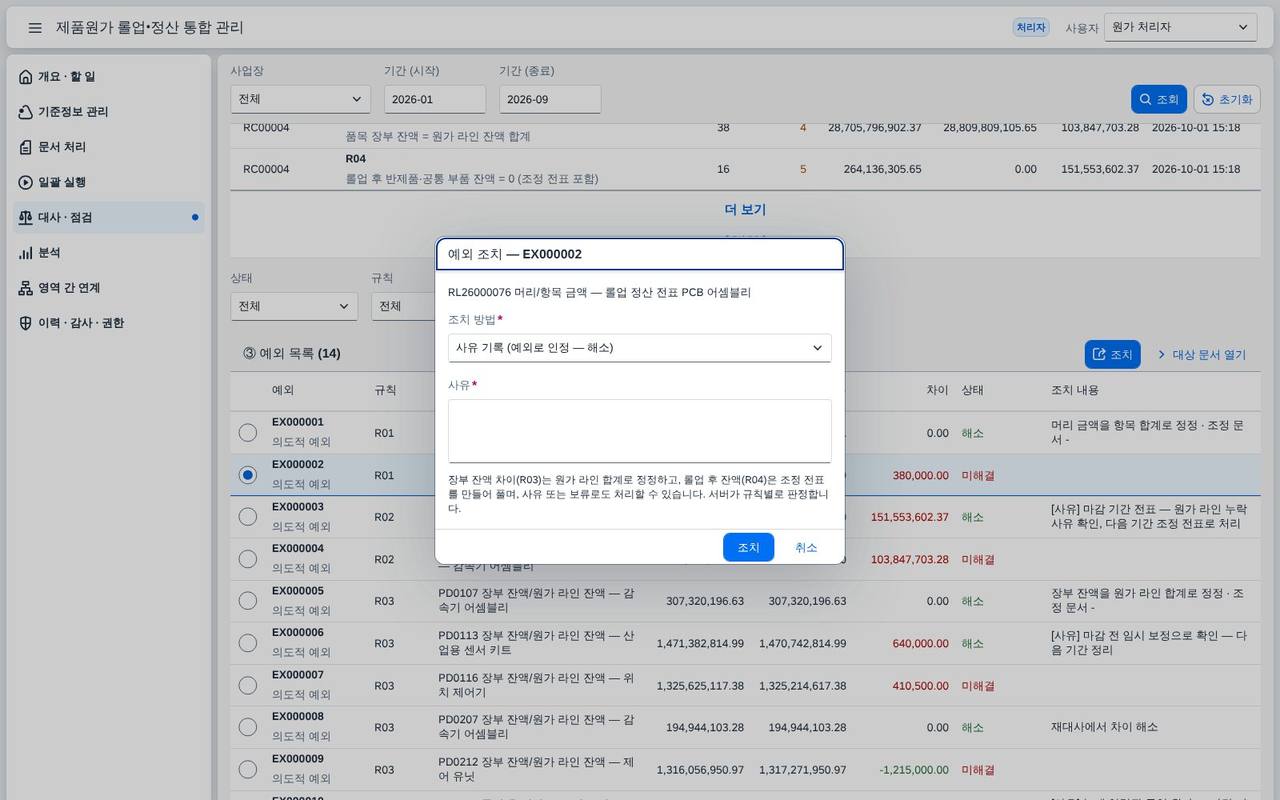Click the 조치 button above the exception list
The height and width of the screenshot is (800, 1280).
pos(1113,354)
